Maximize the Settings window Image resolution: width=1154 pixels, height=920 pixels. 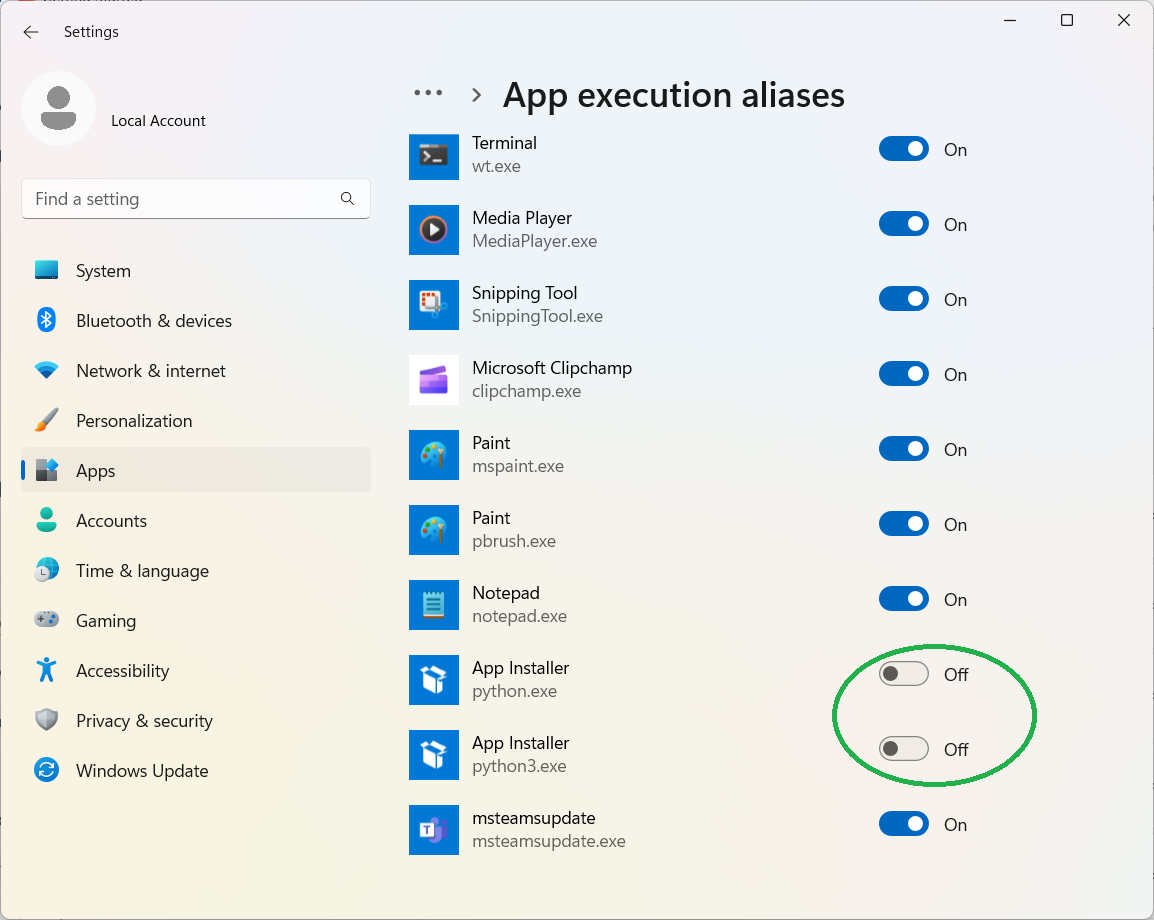click(x=1066, y=21)
